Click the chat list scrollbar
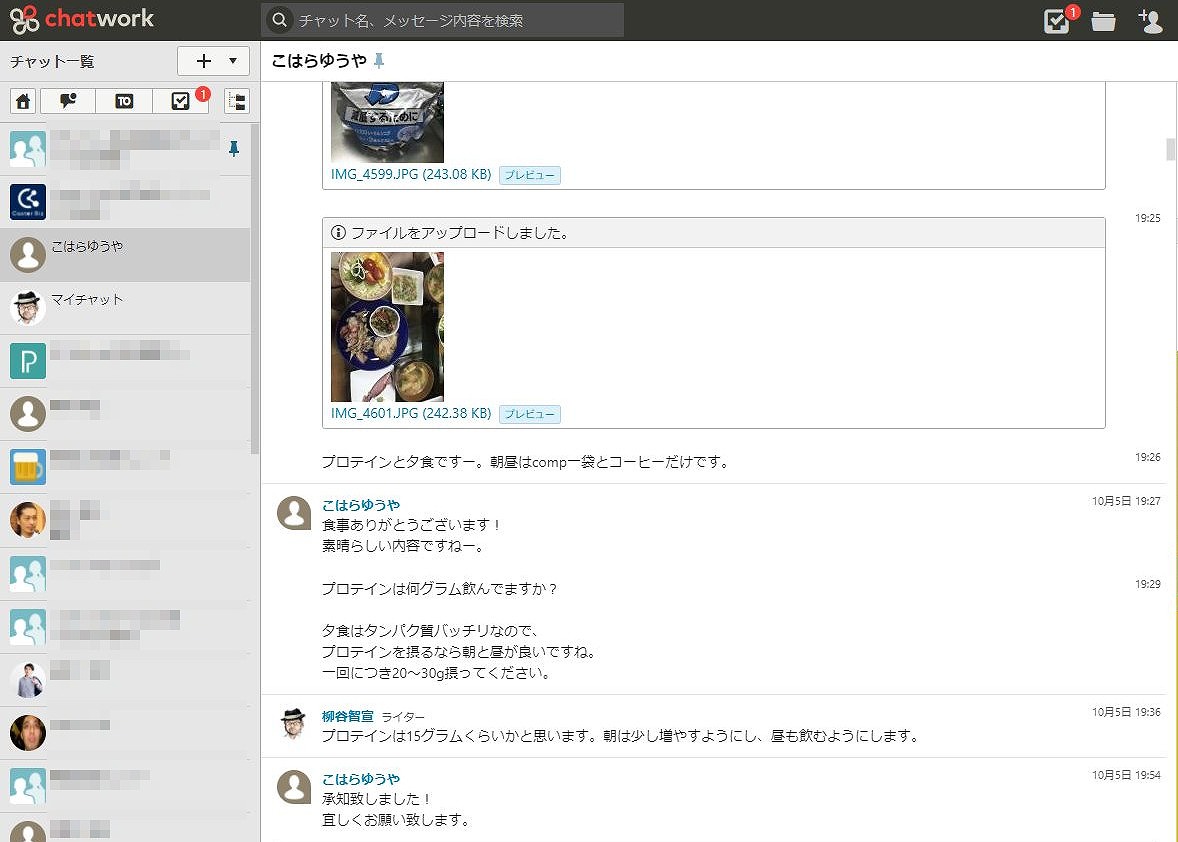Viewport: 1178px width, 842px height. 255,289
